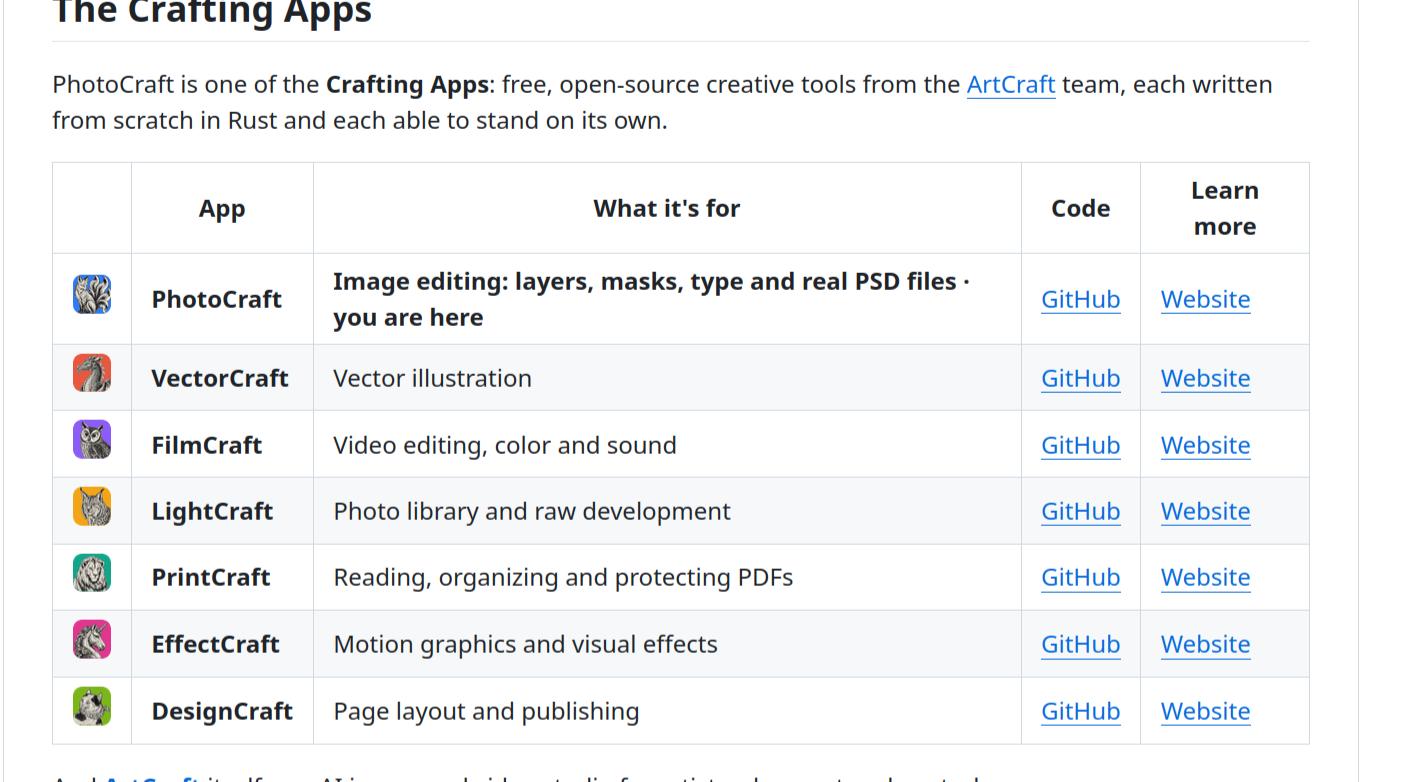
Task: Click the "EffectCraft" app name cell
Action: 222,644
